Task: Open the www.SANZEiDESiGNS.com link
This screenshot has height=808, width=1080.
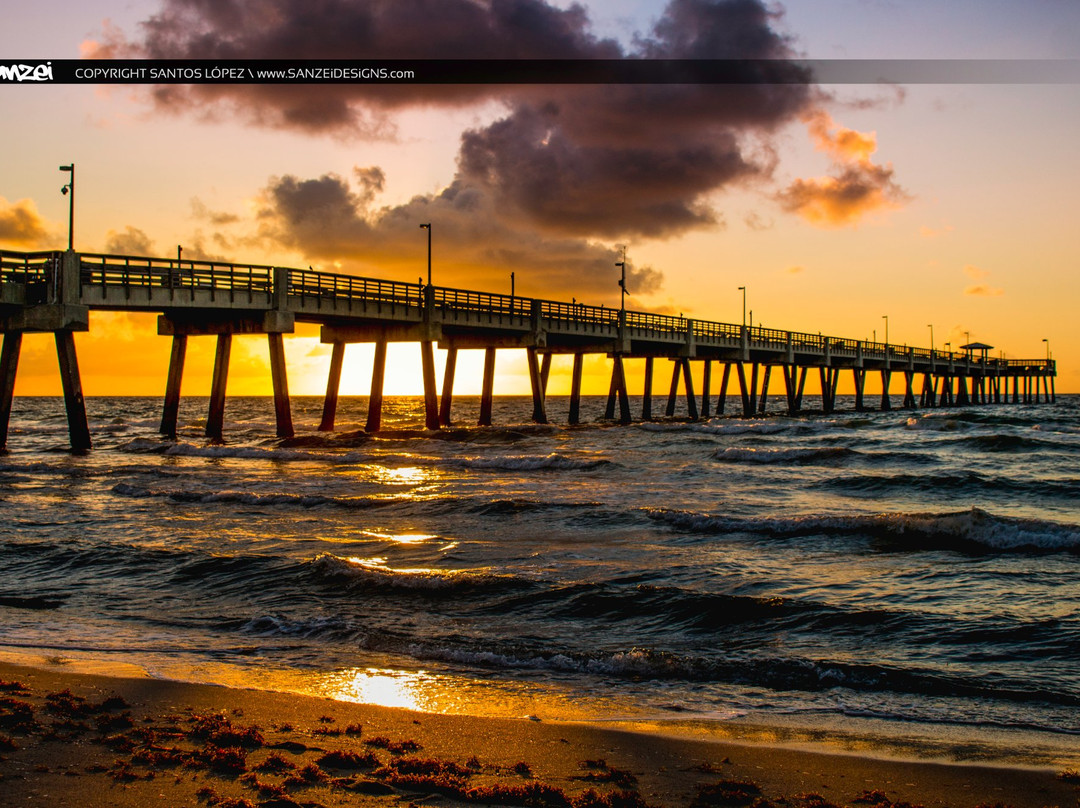Action: coord(335,73)
